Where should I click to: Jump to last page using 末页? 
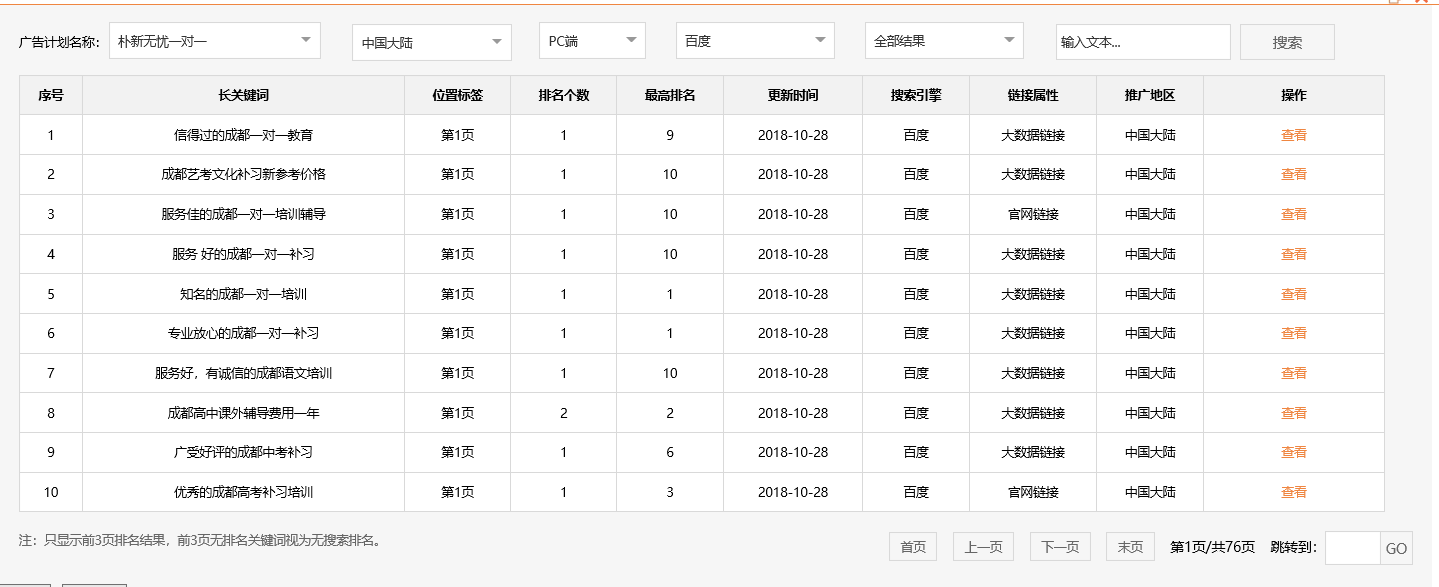point(1129,547)
